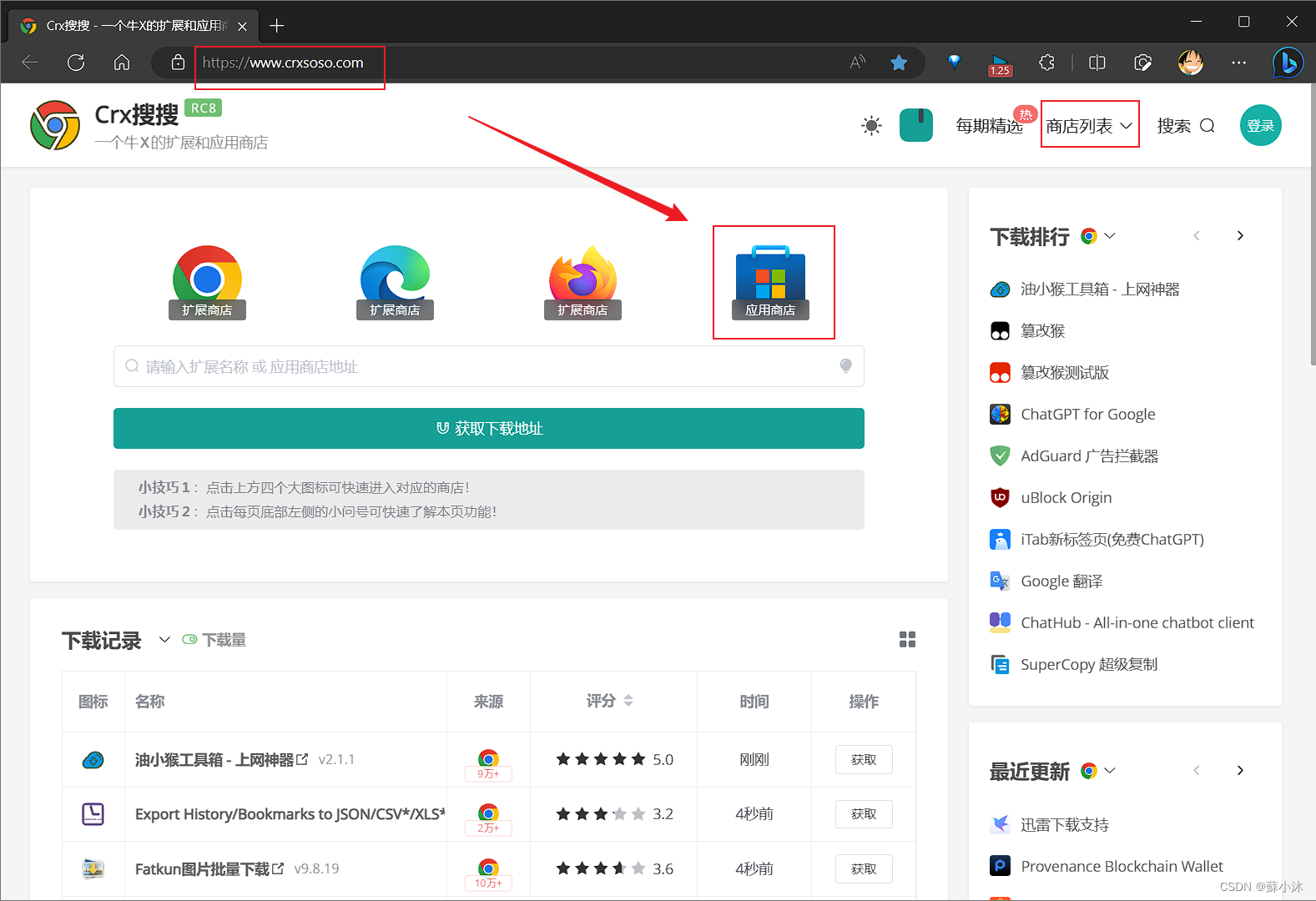Toggle split screen icon
1316x901 pixels.
tap(1097, 63)
